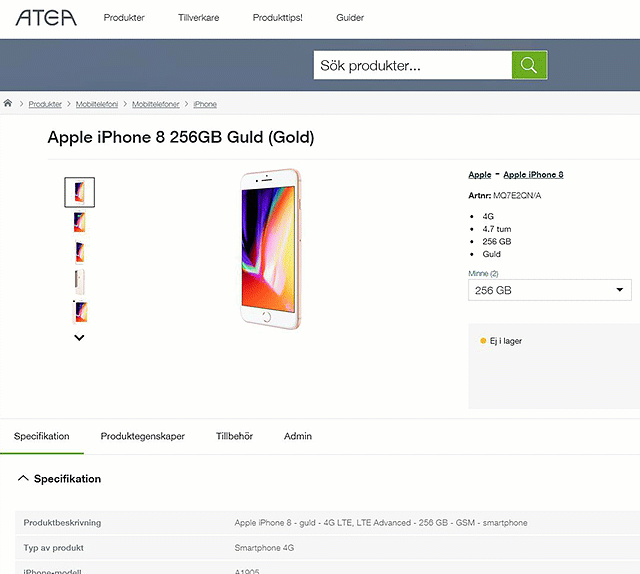Image resolution: width=640 pixels, height=574 pixels.
Task: Open the Produkttips! menu
Action: pos(278,18)
